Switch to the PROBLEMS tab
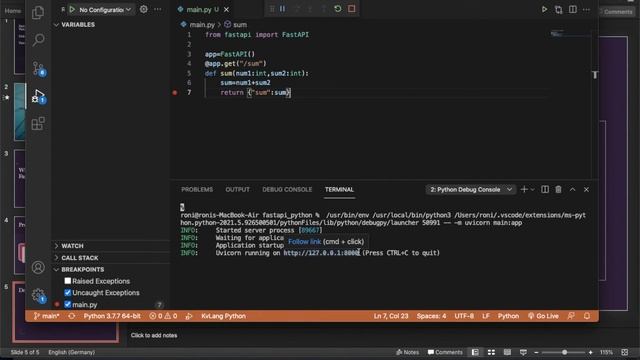This screenshot has width=640, height=360. tap(197, 189)
